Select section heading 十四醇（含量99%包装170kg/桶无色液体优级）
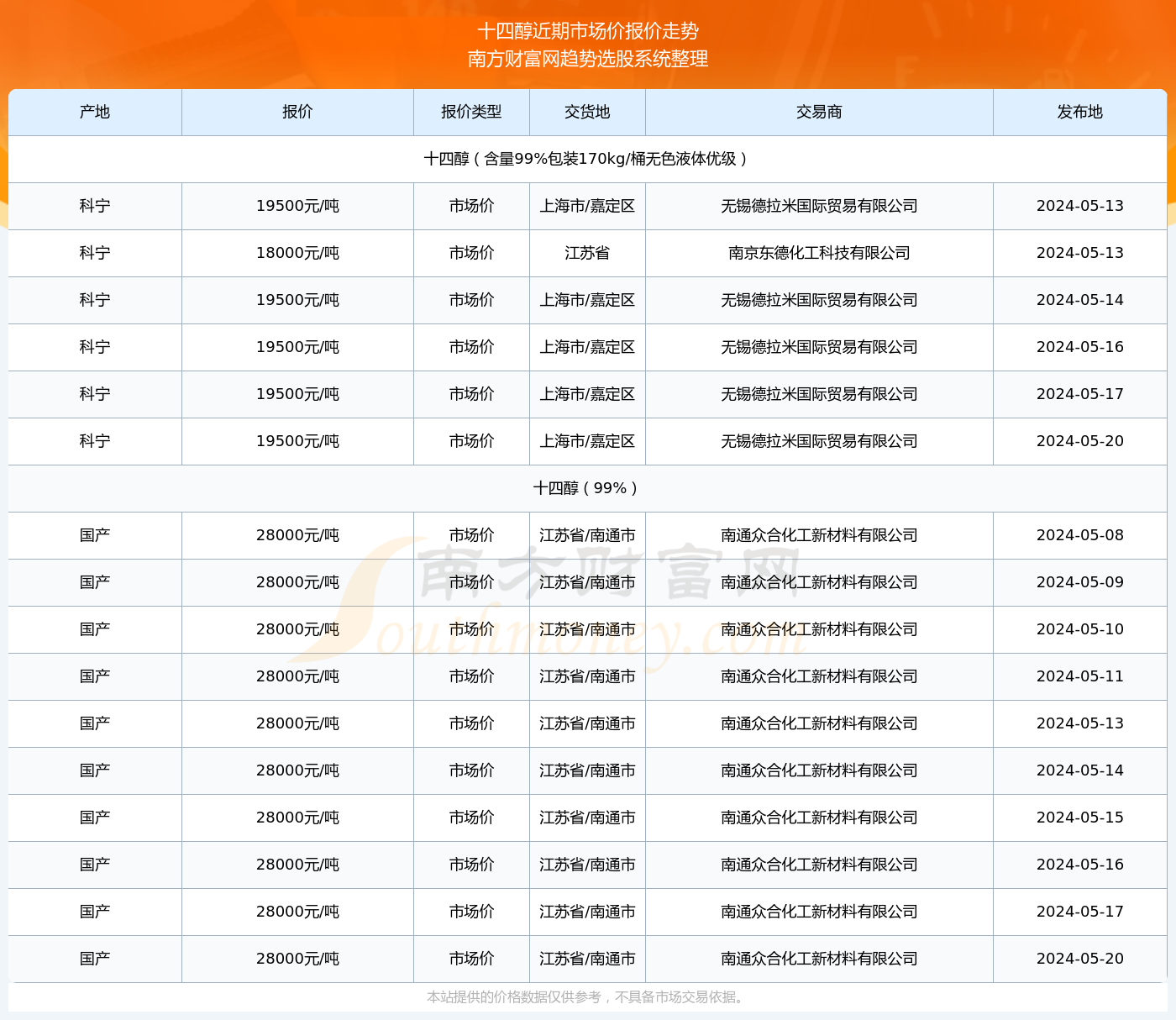 point(587,159)
